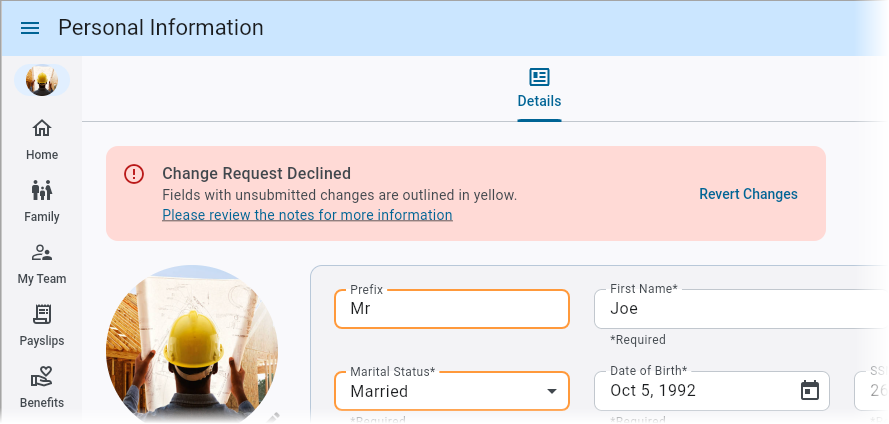Open Benefits sidebar icon

tap(42, 387)
